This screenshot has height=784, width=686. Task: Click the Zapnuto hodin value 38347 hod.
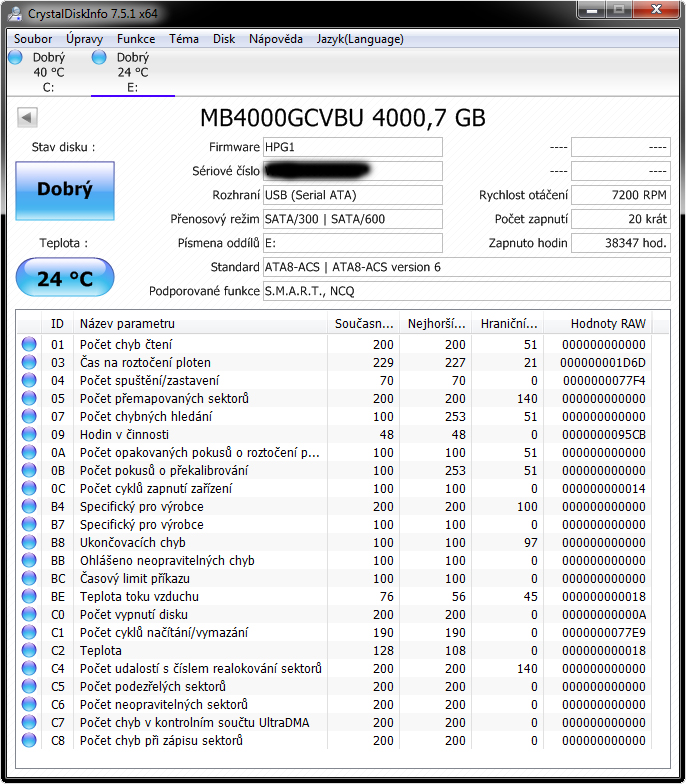point(620,243)
